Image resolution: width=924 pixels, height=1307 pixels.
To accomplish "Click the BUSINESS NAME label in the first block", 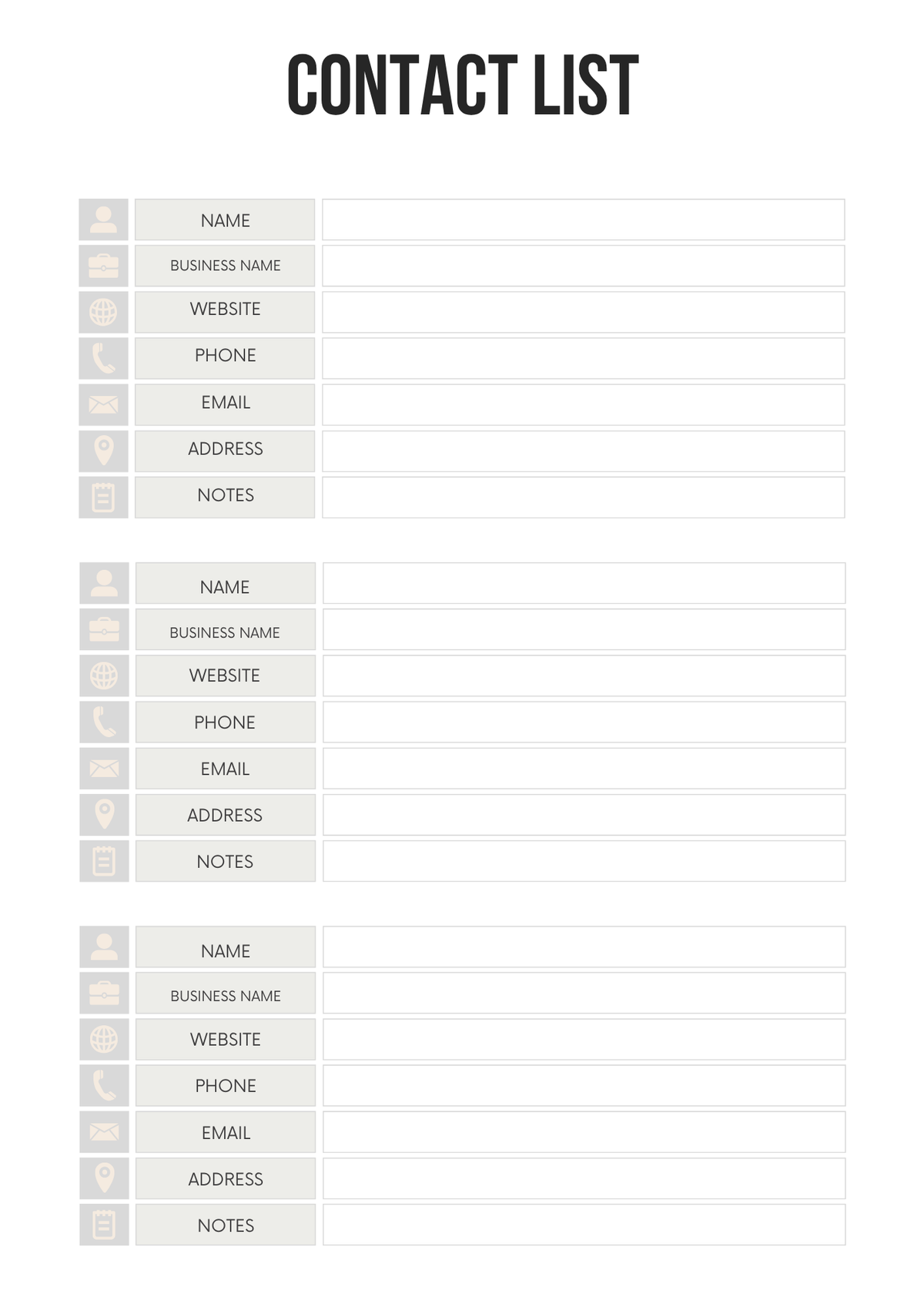I will coord(225,266).
